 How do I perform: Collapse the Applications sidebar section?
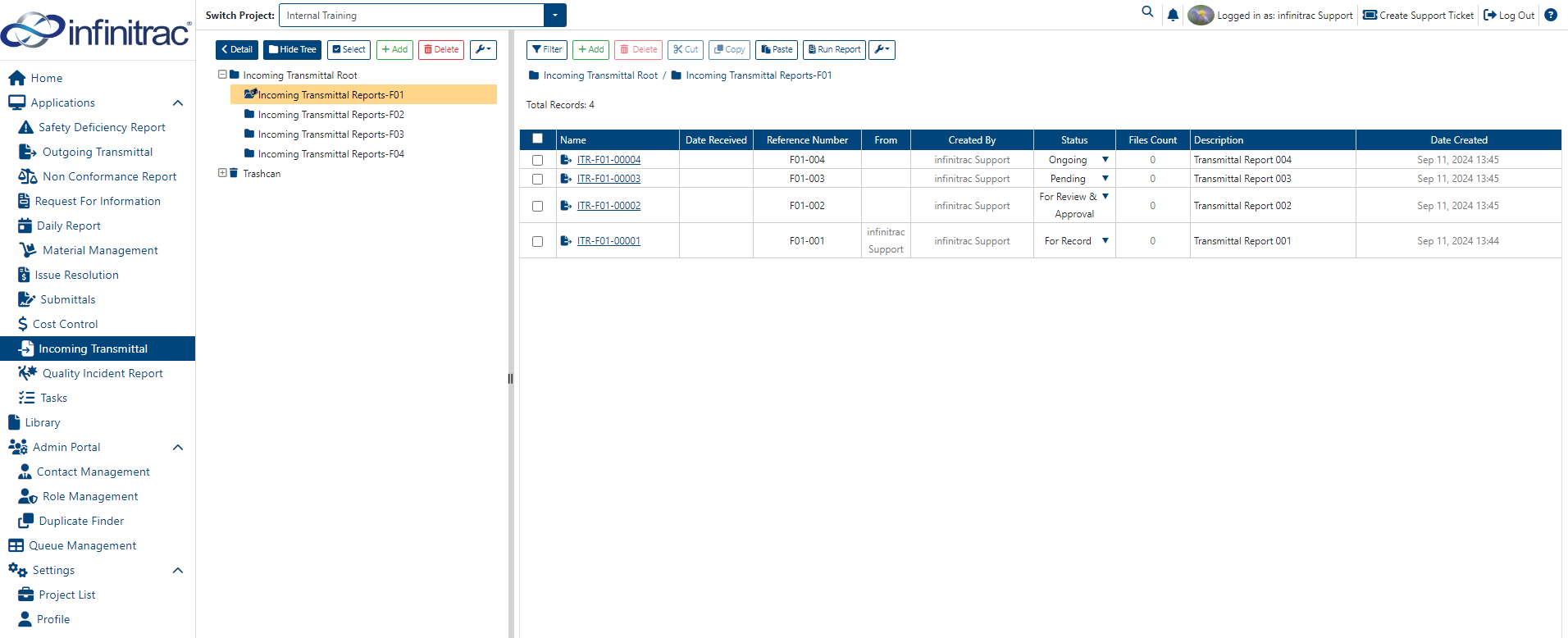point(178,103)
